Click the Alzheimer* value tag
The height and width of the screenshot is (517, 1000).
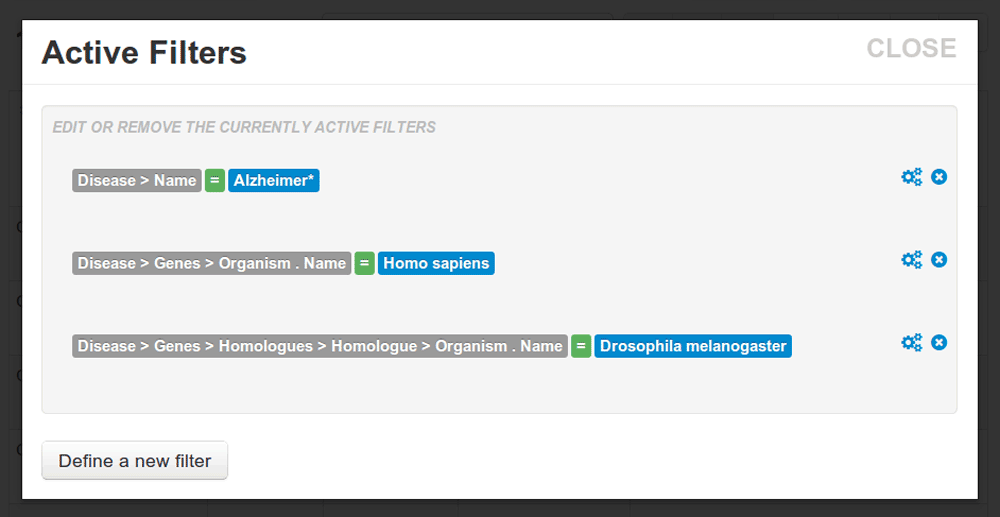click(x=274, y=181)
